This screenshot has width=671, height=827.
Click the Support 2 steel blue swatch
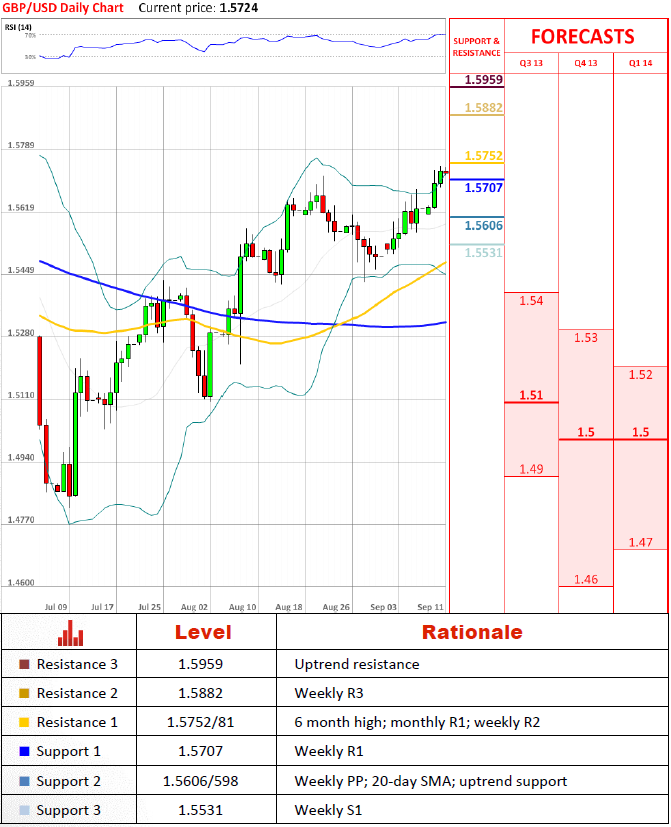(x=24, y=780)
